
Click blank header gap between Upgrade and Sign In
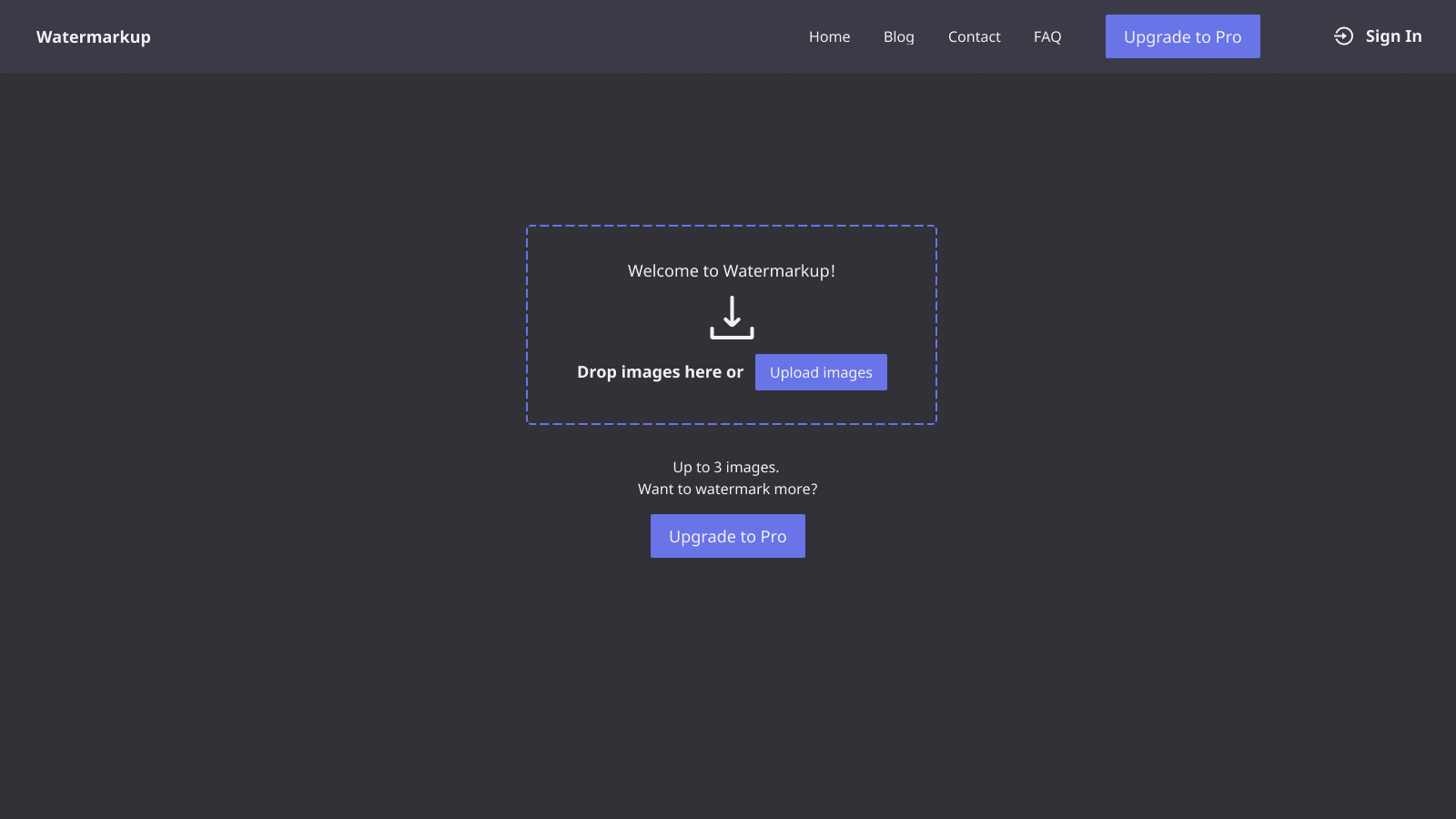[1296, 37]
